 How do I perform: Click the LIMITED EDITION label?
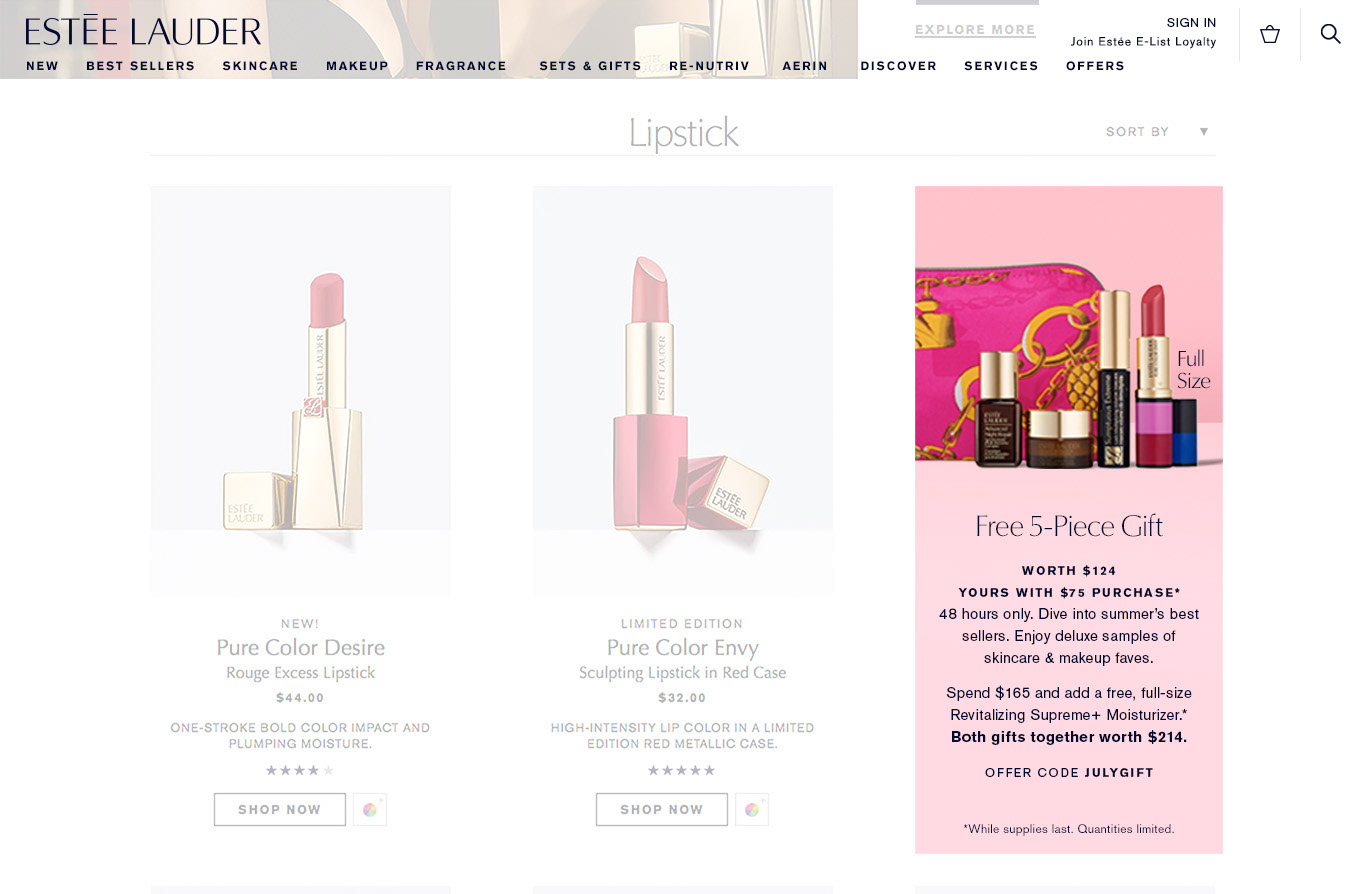(x=682, y=624)
